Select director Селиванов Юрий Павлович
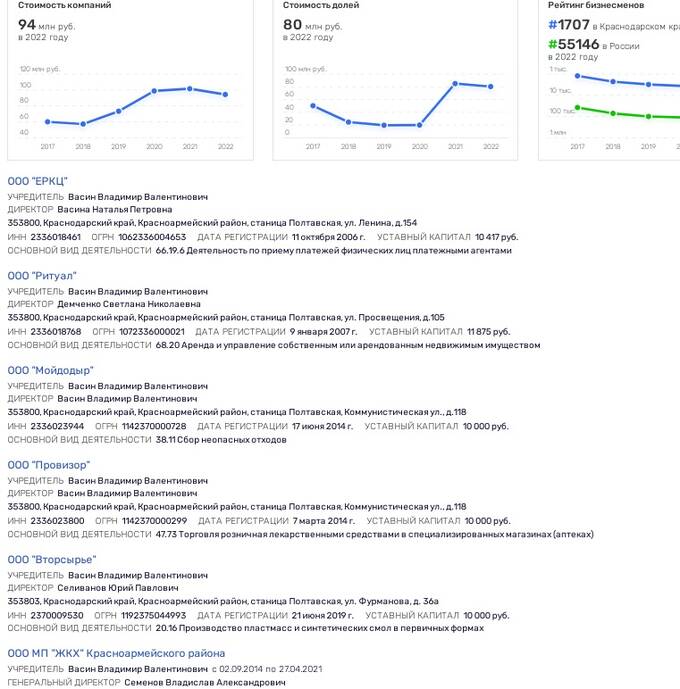 click(118, 588)
